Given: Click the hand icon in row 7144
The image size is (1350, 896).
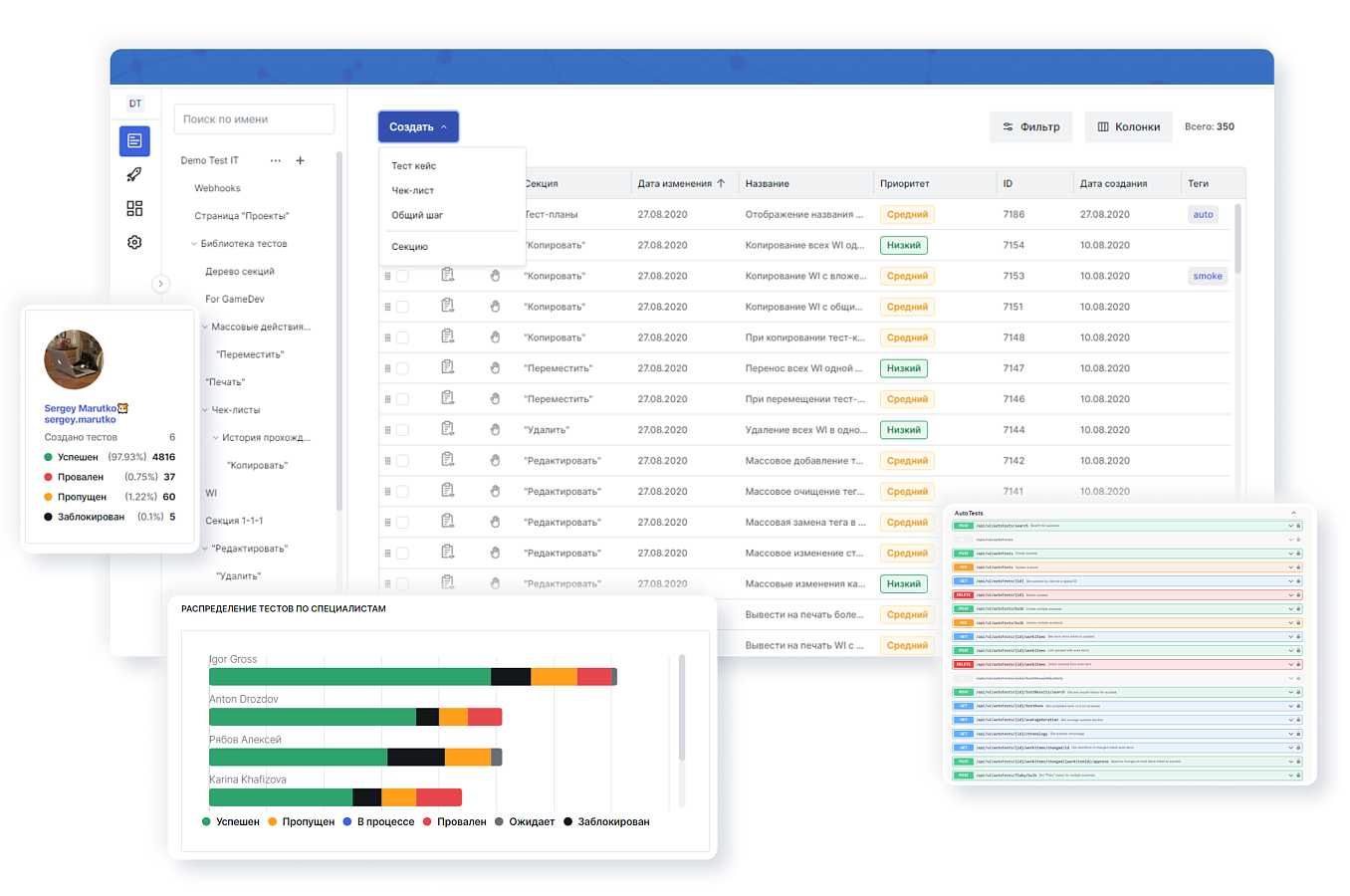Looking at the screenshot, I should click(x=495, y=430).
